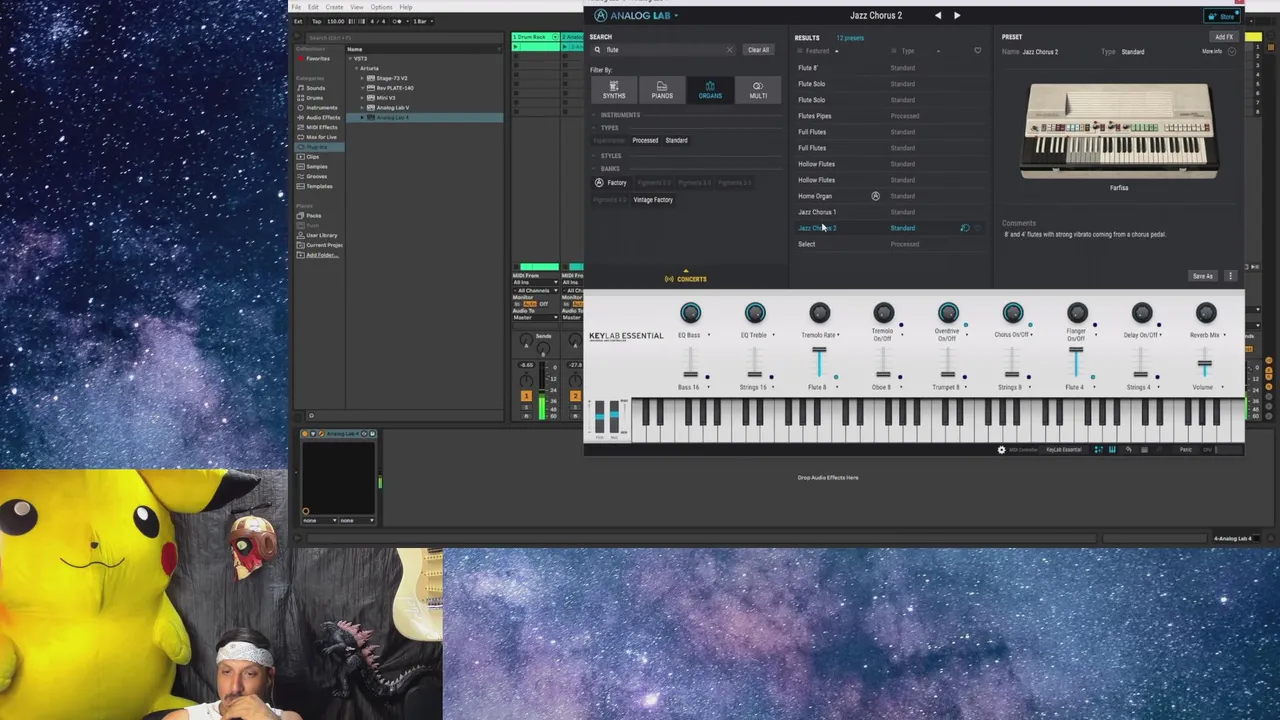Viewport: 1280px width, 720px height.
Task: Sort results by Featured column
Action: point(817,51)
